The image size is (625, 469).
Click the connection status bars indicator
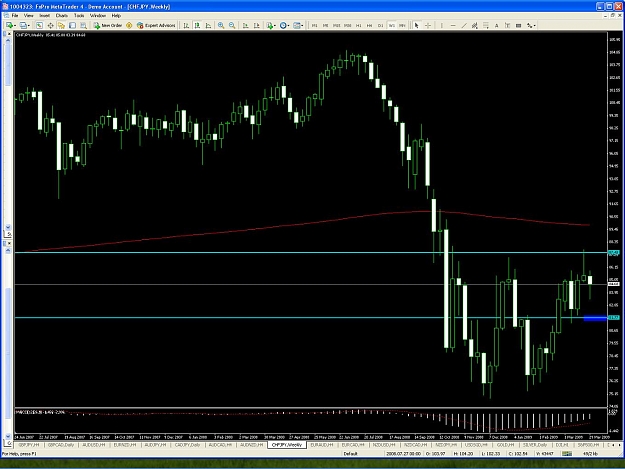[566, 454]
